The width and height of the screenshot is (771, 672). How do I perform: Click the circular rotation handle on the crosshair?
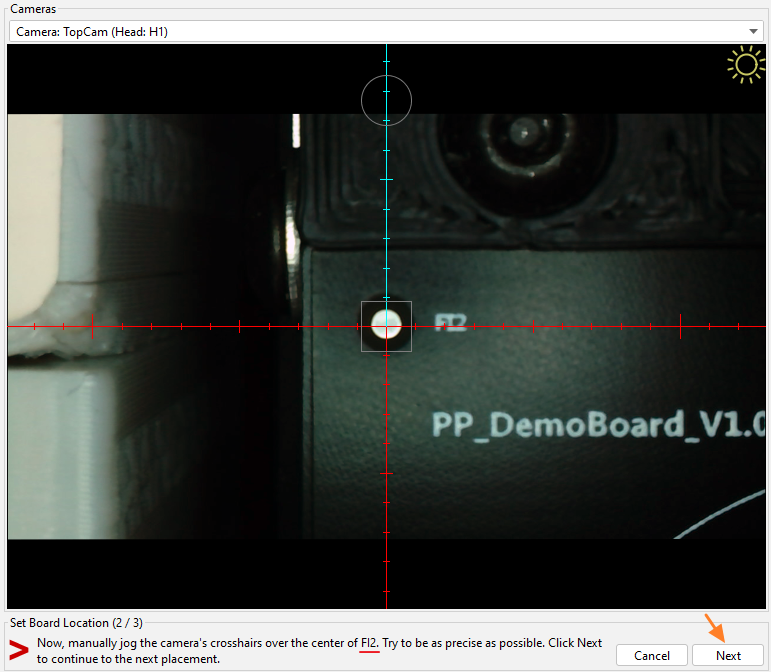[x=386, y=100]
